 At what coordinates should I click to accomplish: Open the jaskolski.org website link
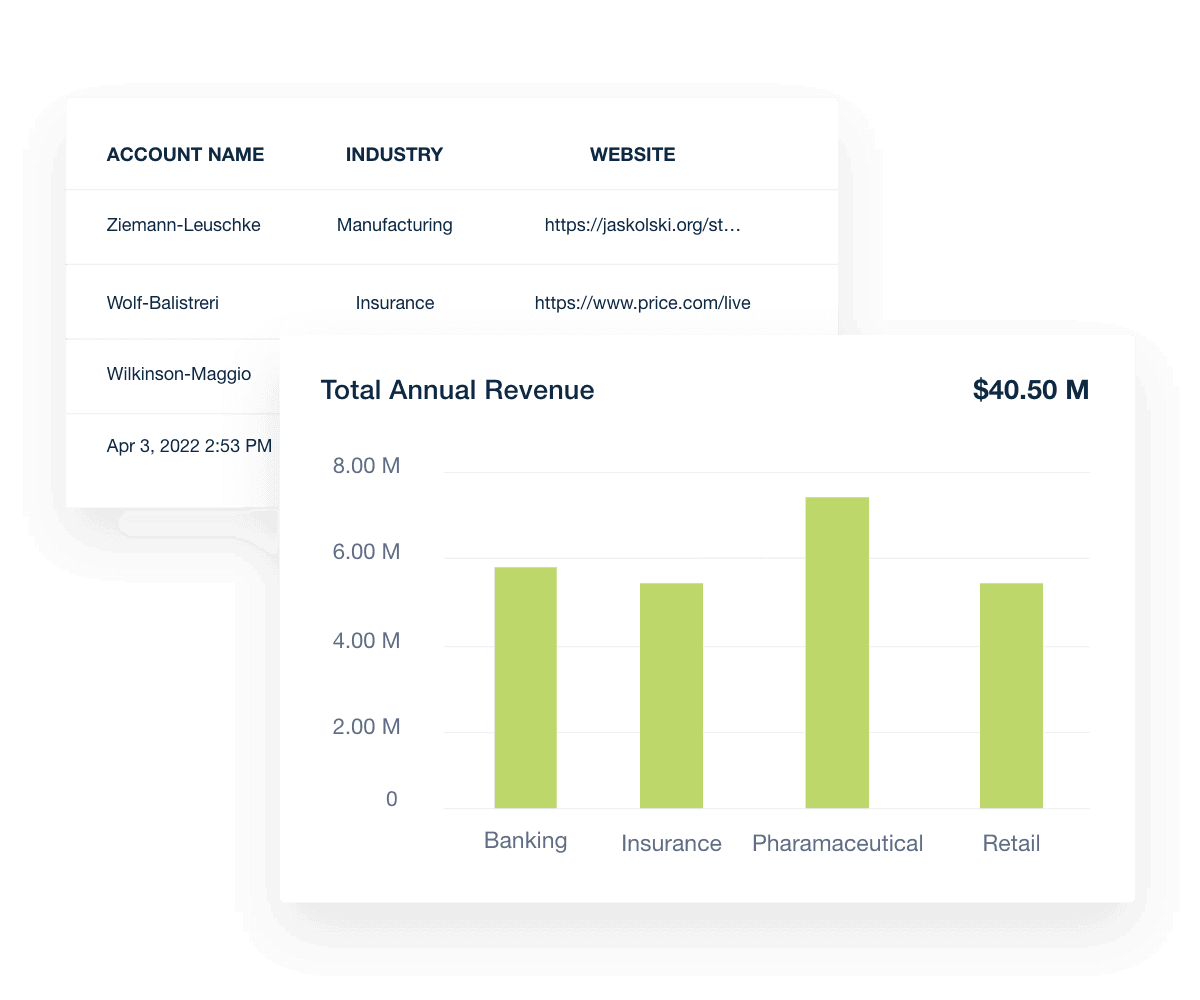(643, 225)
